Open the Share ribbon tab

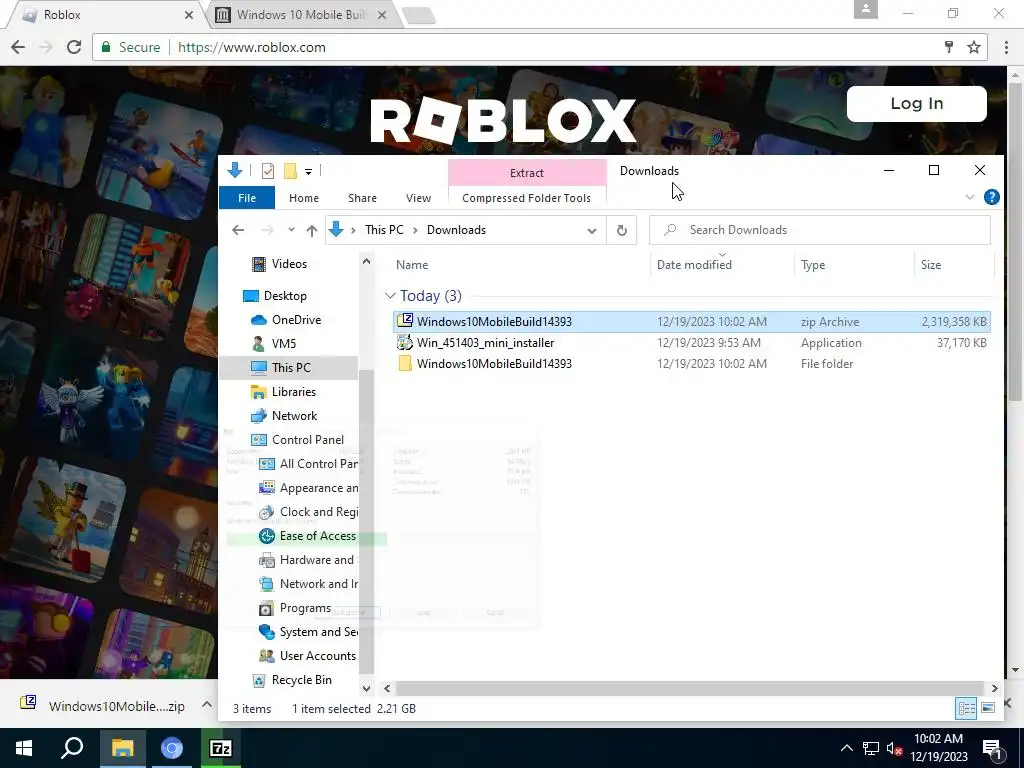tap(362, 198)
